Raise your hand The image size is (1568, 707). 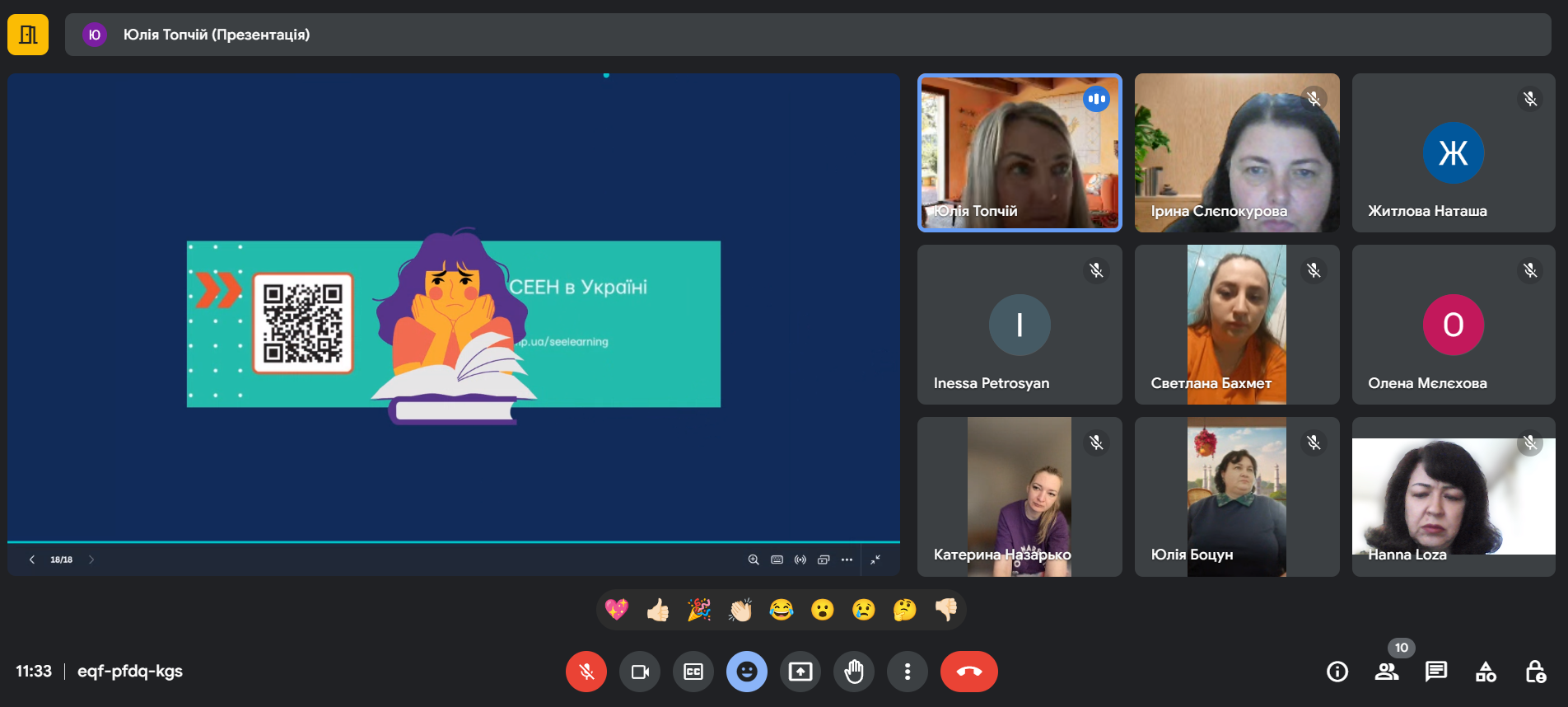[854, 672]
